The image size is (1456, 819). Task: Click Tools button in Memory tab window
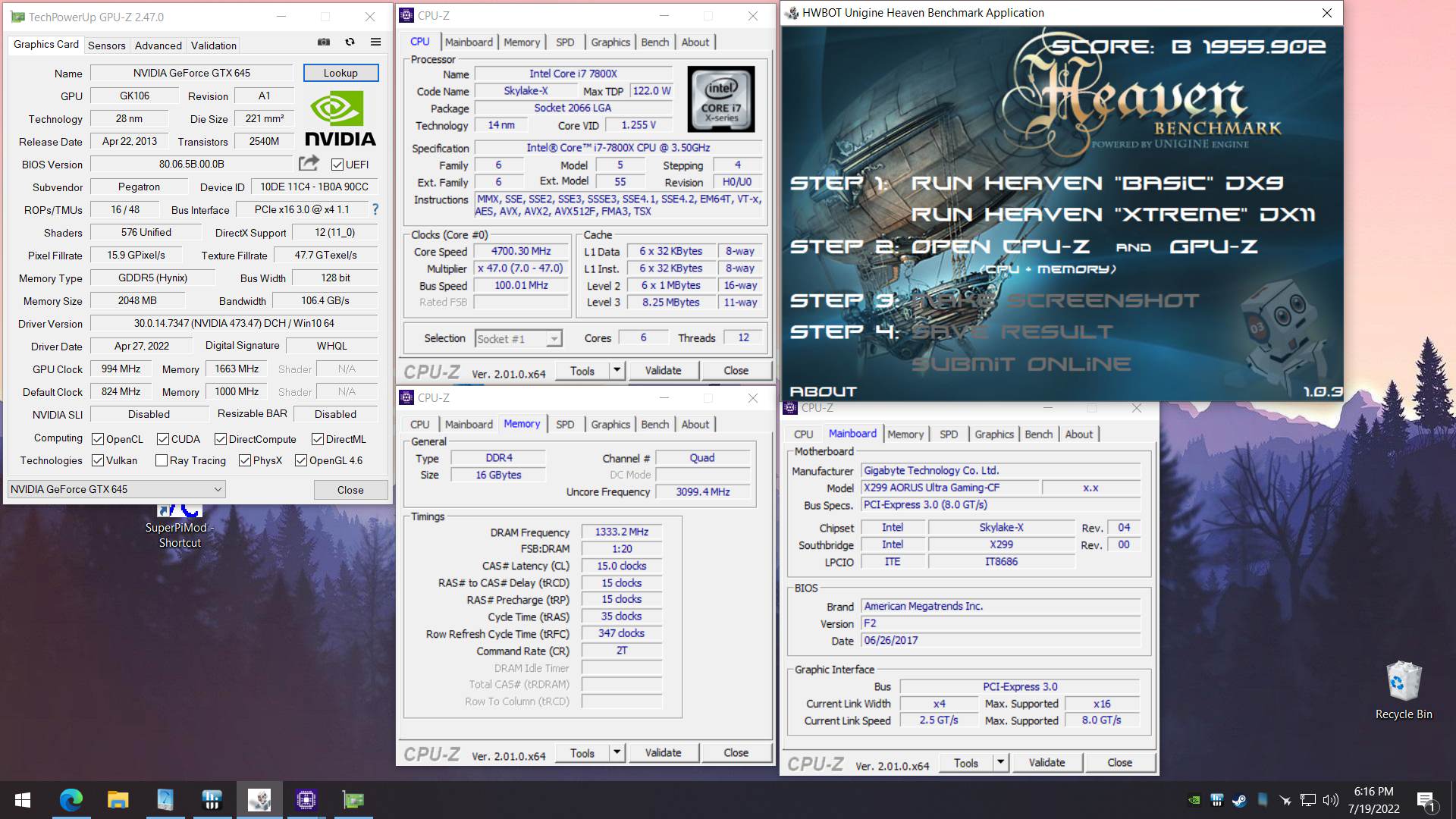(x=582, y=752)
